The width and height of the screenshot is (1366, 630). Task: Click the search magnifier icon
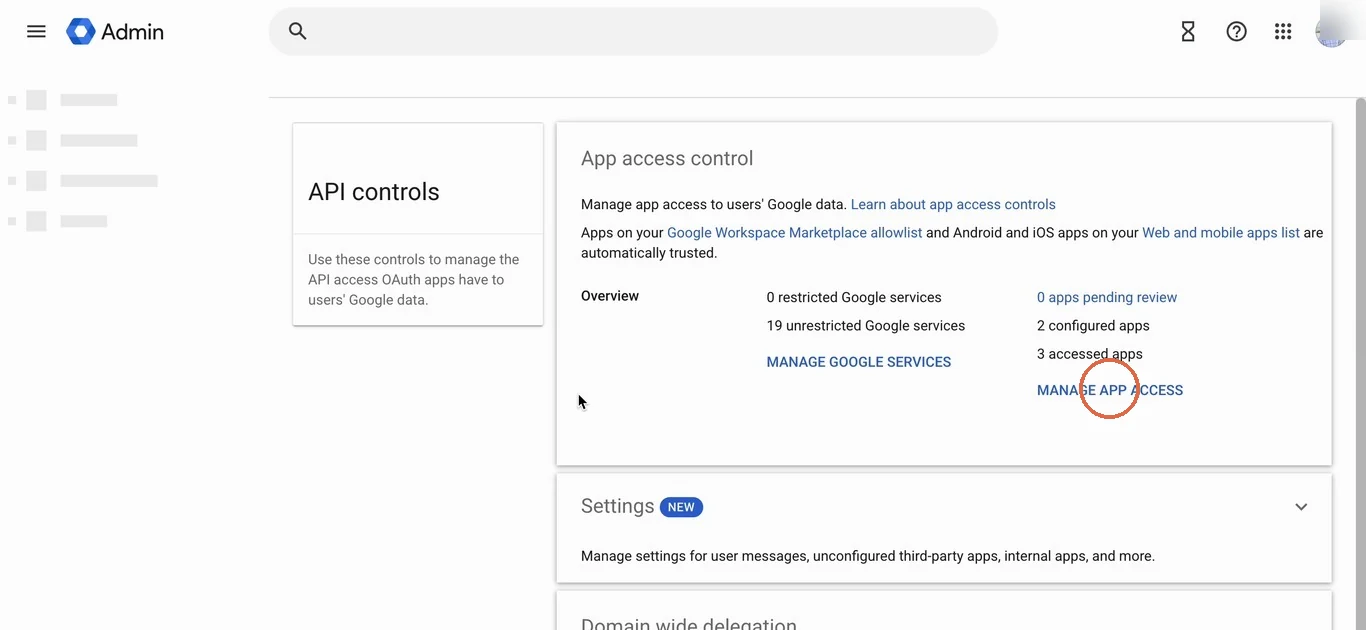[297, 31]
